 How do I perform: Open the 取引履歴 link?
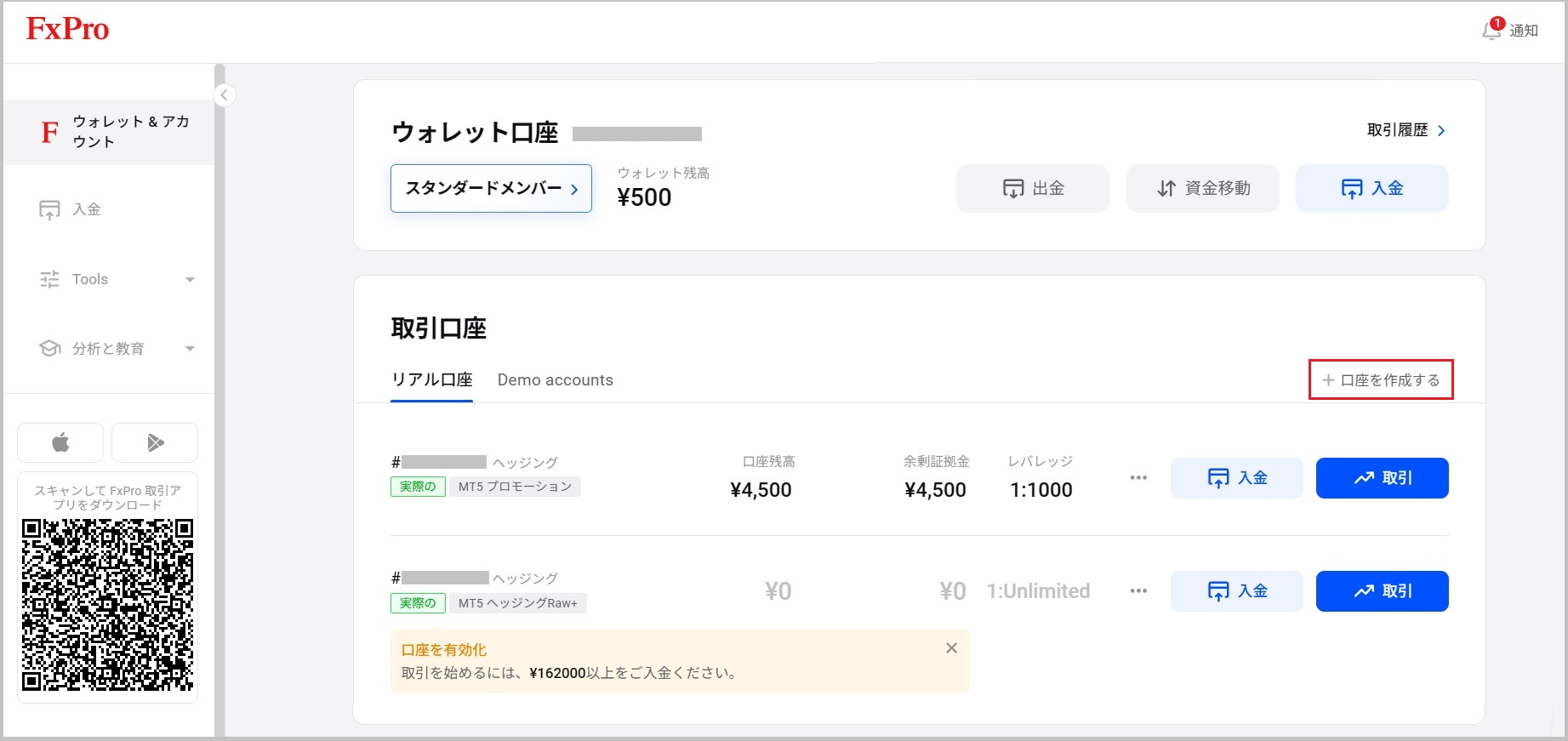click(x=1405, y=130)
